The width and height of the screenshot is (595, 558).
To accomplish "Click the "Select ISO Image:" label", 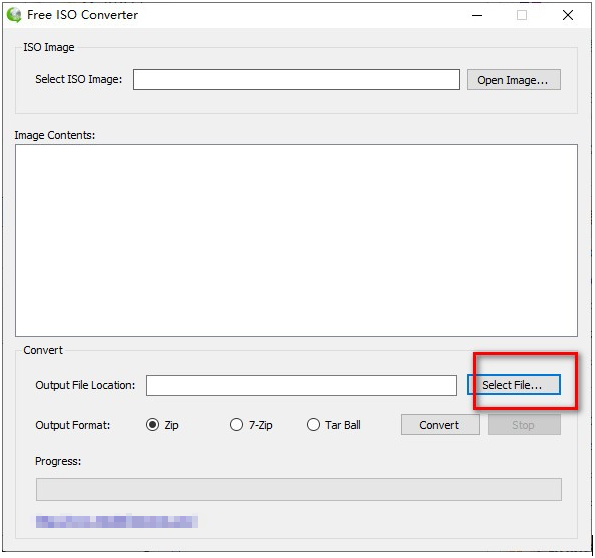I will [79, 79].
